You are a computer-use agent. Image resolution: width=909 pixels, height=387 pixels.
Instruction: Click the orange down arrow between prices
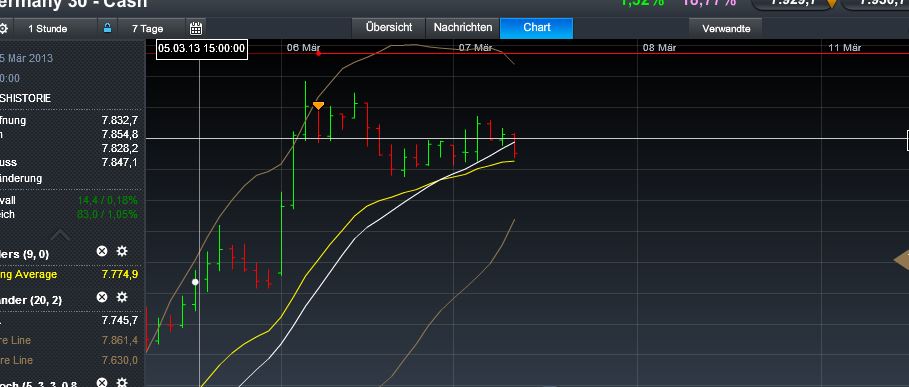point(832,3)
